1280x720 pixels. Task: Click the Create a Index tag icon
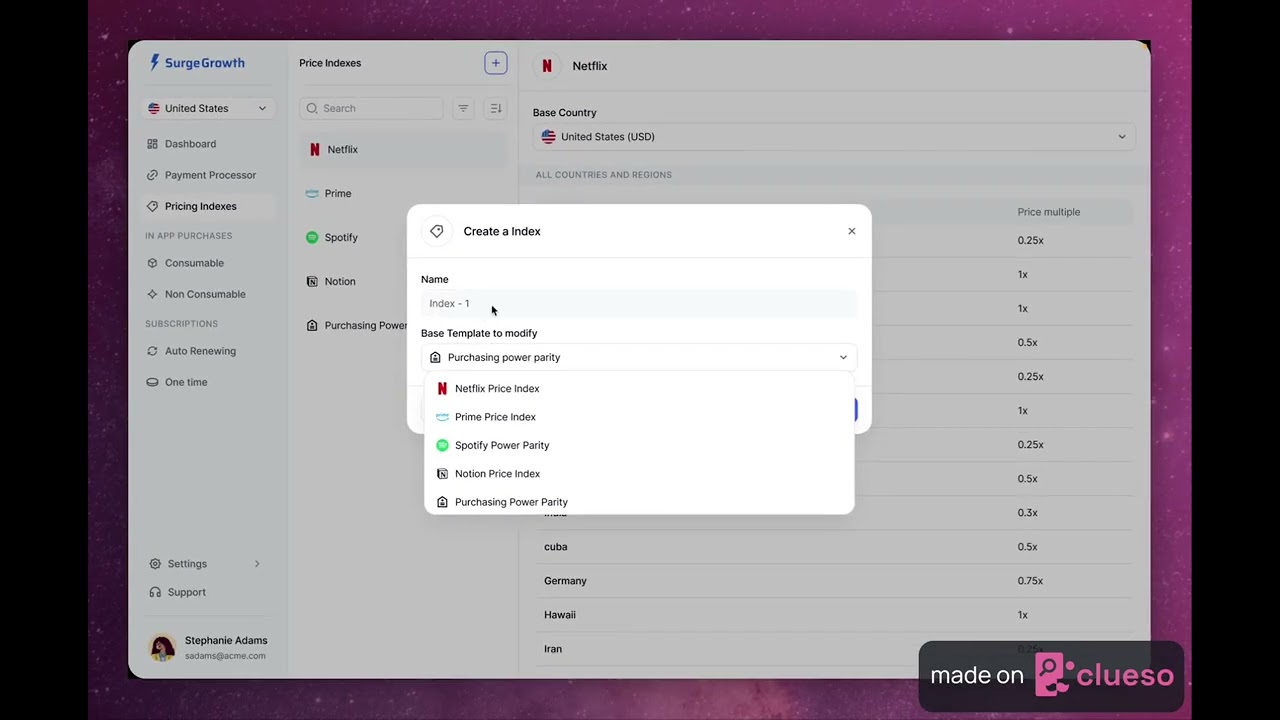click(x=437, y=231)
